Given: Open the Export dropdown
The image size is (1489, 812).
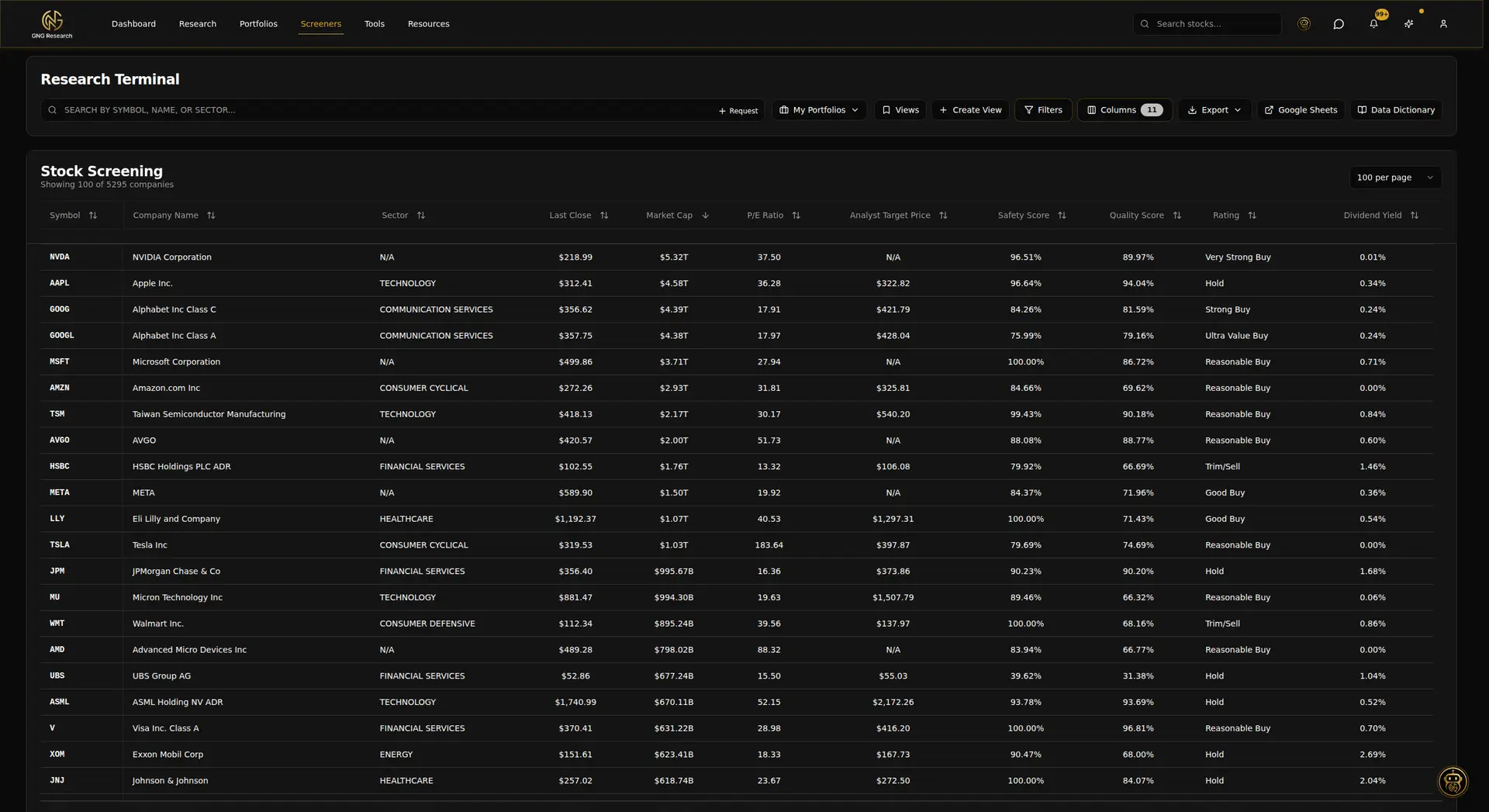Looking at the screenshot, I should pyautogui.click(x=1214, y=110).
